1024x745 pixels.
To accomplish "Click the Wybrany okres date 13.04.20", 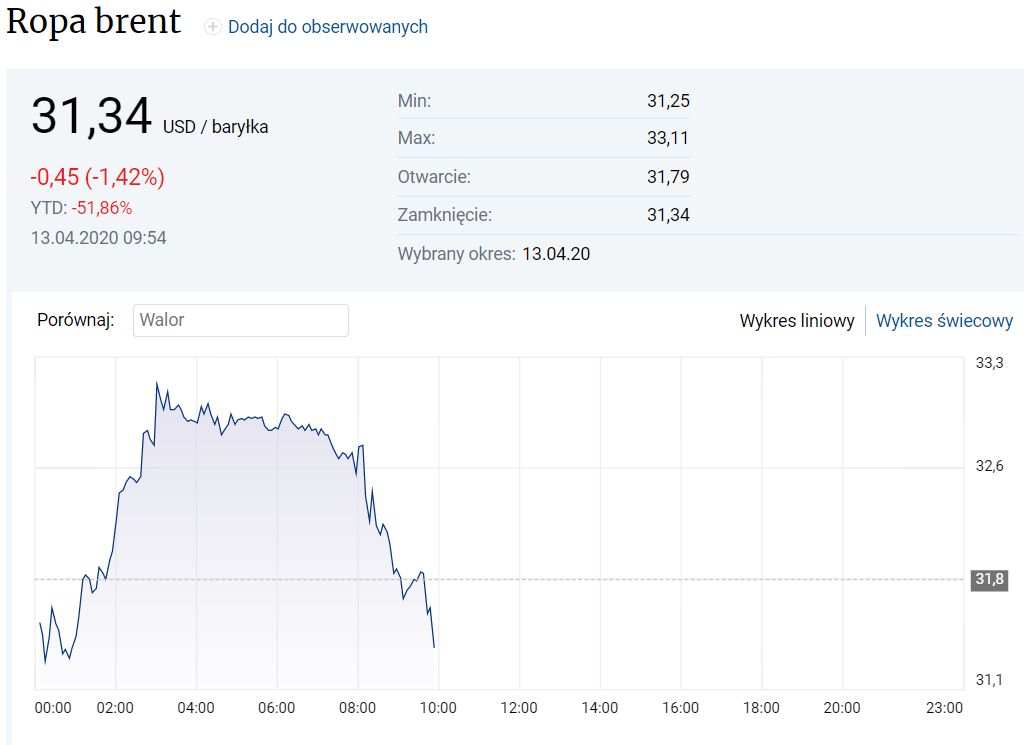I will click(556, 254).
